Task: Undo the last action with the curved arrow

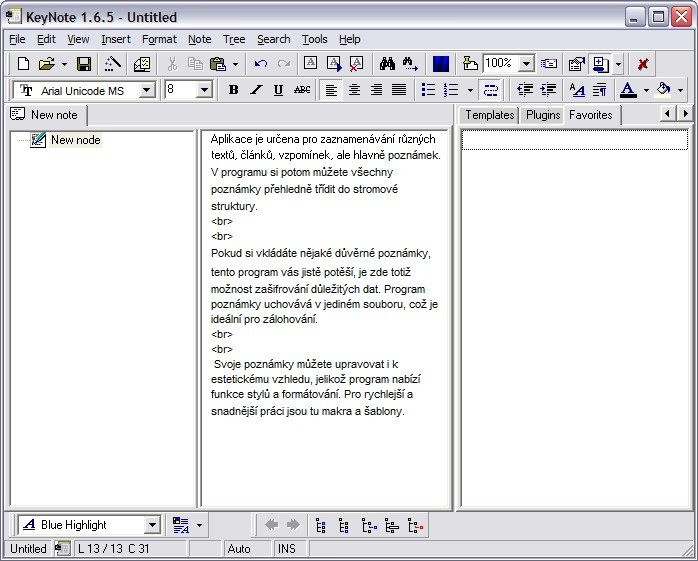Action: coord(261,64)
